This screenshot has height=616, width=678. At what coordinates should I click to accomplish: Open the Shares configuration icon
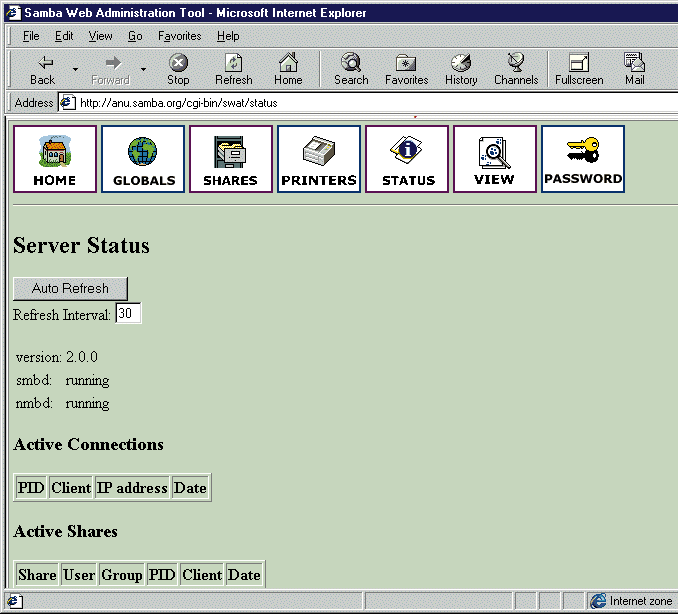(231, 159)
